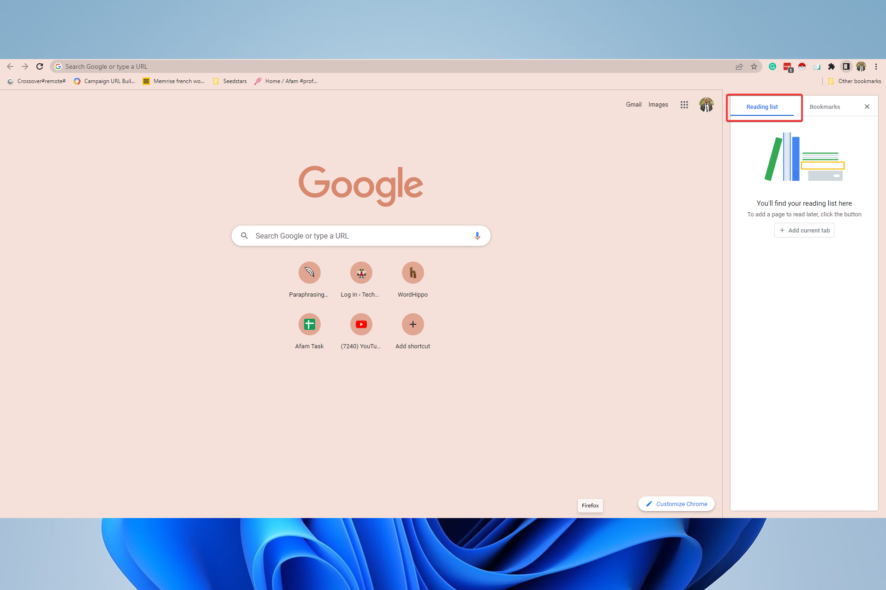
Task: Open the WordHippo shortcut
Action: pos(412,279)
